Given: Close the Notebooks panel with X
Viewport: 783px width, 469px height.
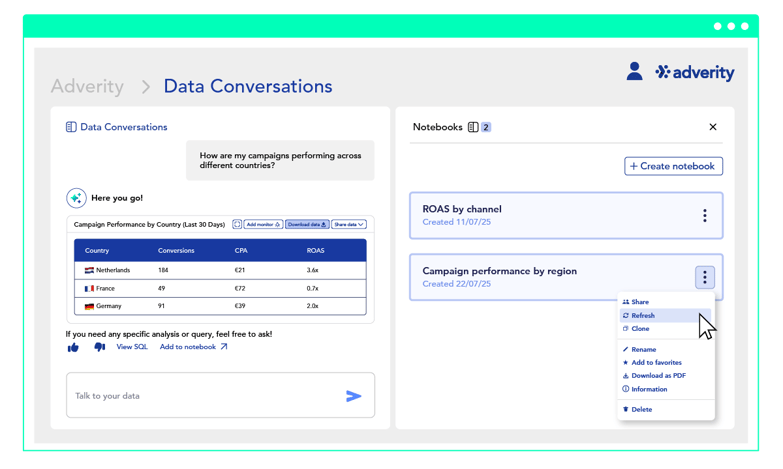Looking at the screenshot, I should [x=713, y=127].
